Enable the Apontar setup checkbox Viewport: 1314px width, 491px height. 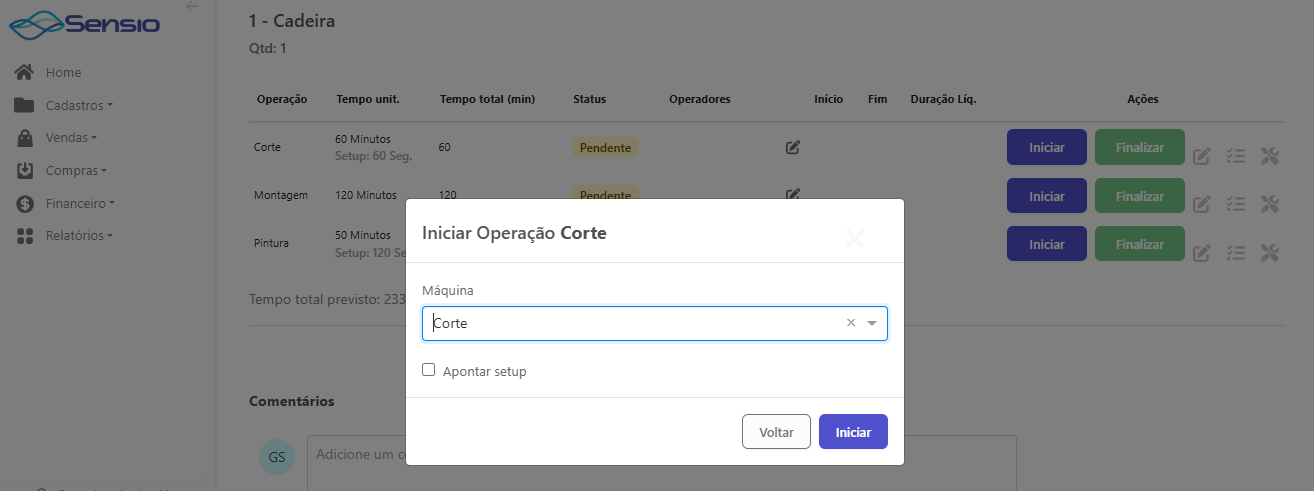(429, 370)
